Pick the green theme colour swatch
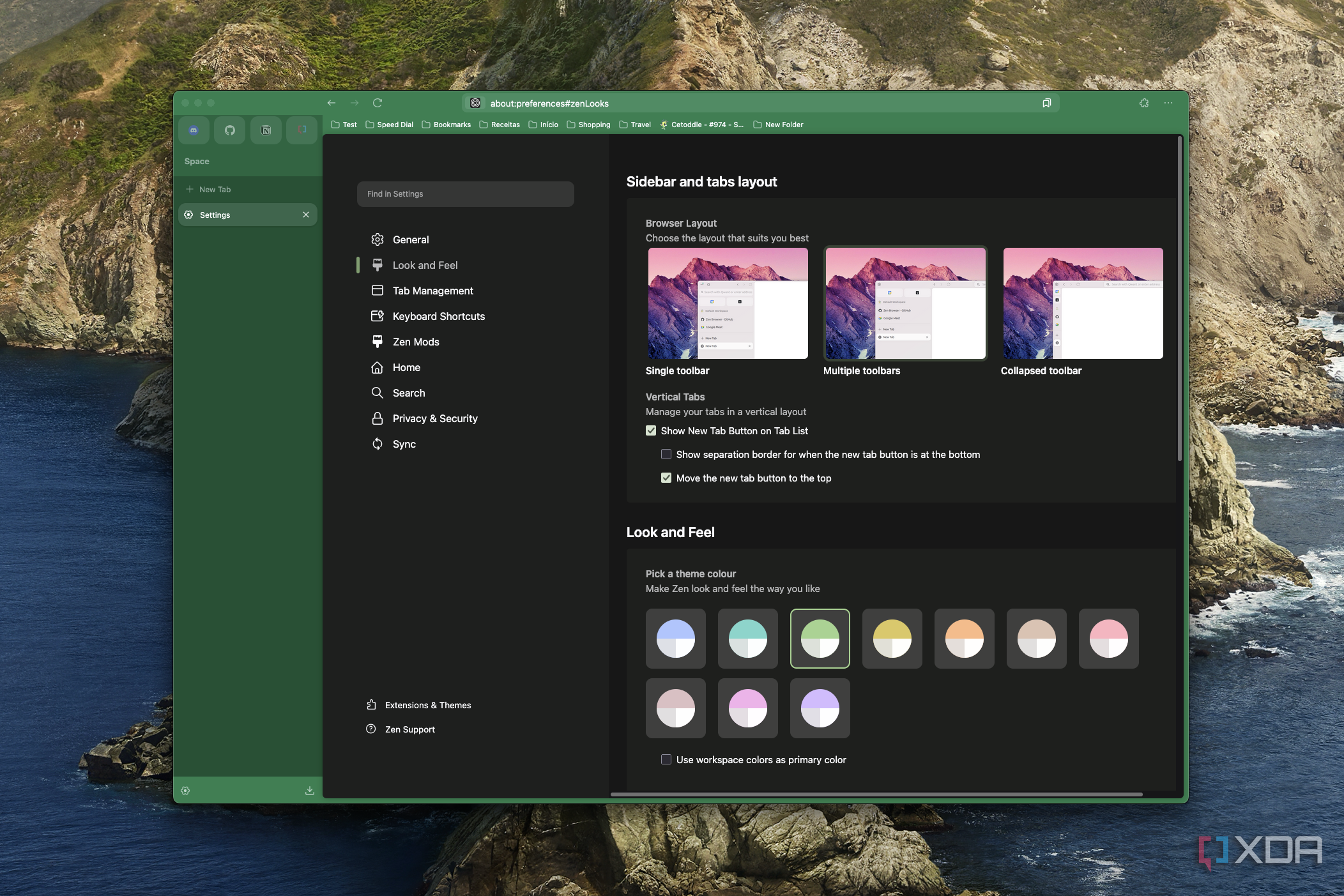1344x896 pixels. (x=820, y=639)
